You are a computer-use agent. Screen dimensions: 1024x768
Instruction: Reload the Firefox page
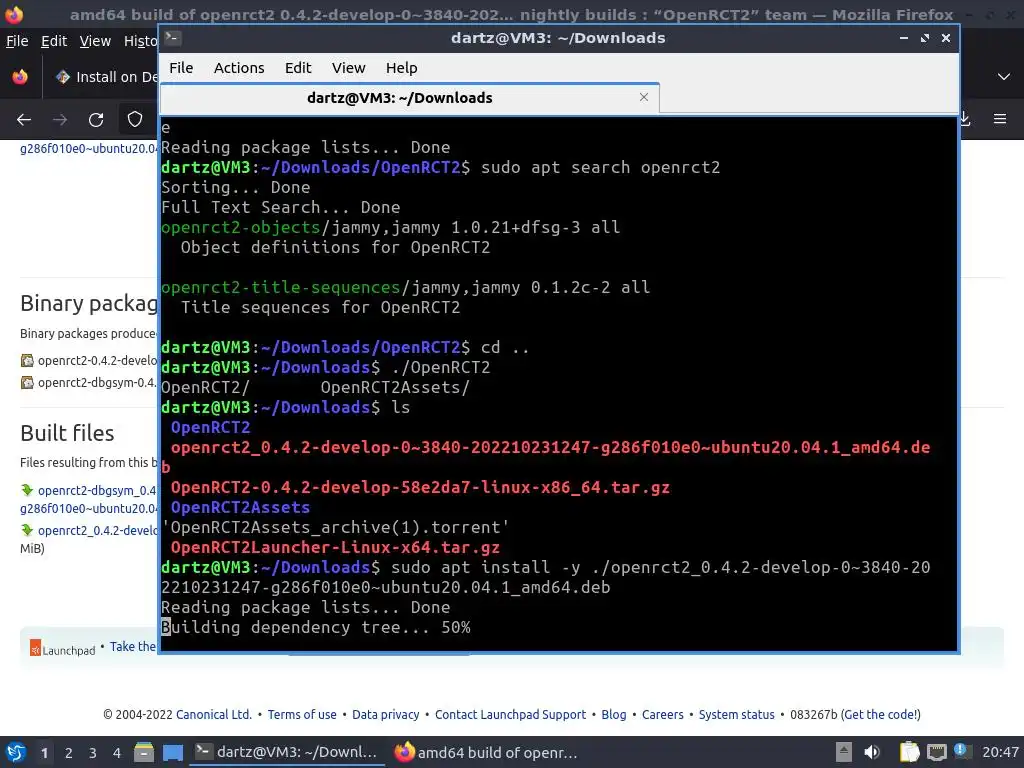pyautogui.click(x=96, y=120)
